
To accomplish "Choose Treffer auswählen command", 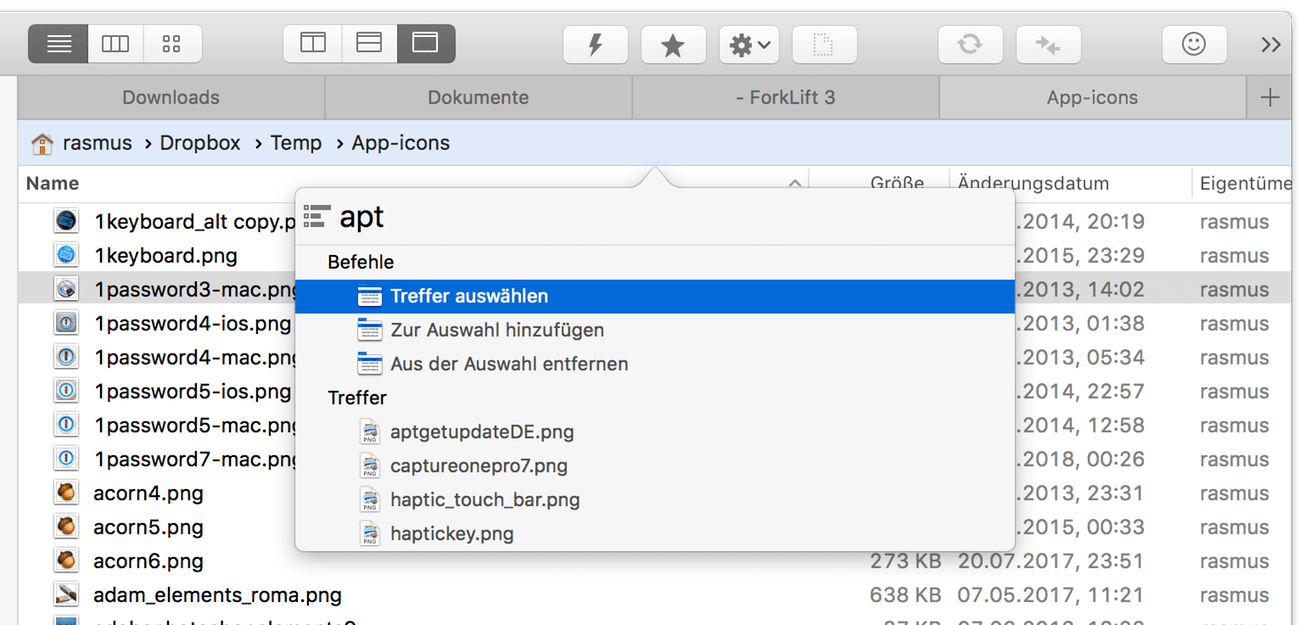I will coord(655,296).
